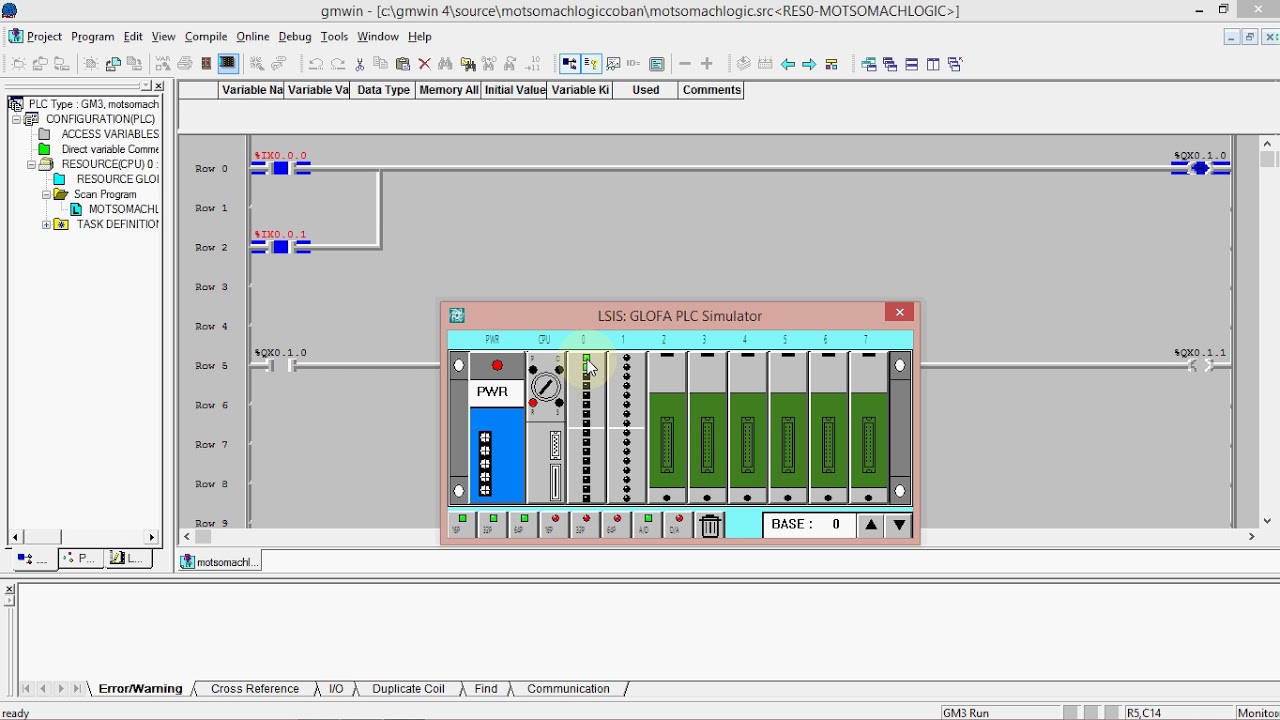This screenshot has height=720, width=1280.
Task: Click the Comments column header
Action: [x=711, y=90]
